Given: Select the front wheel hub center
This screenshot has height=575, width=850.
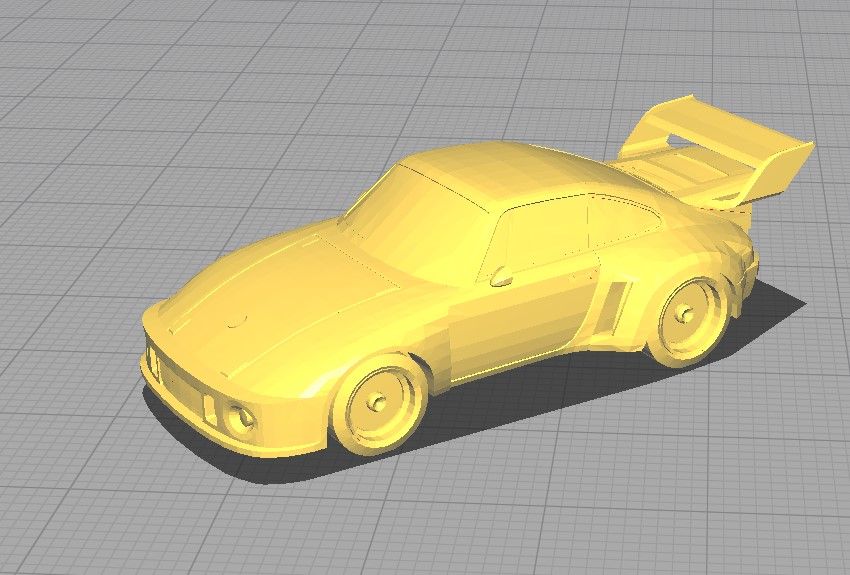Looking at the screenshot, I should (x=376, y=402).
